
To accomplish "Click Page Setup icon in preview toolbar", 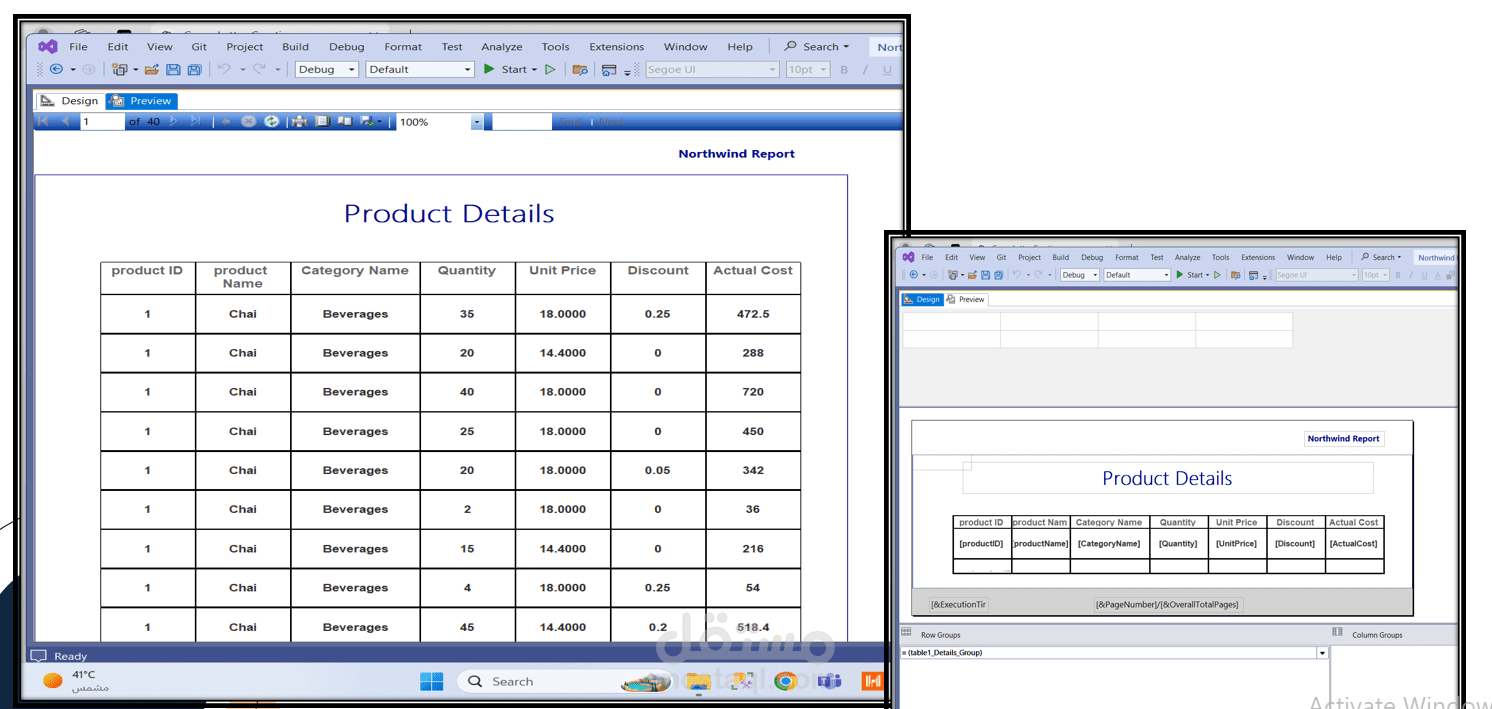I will (x=344, y=121).
